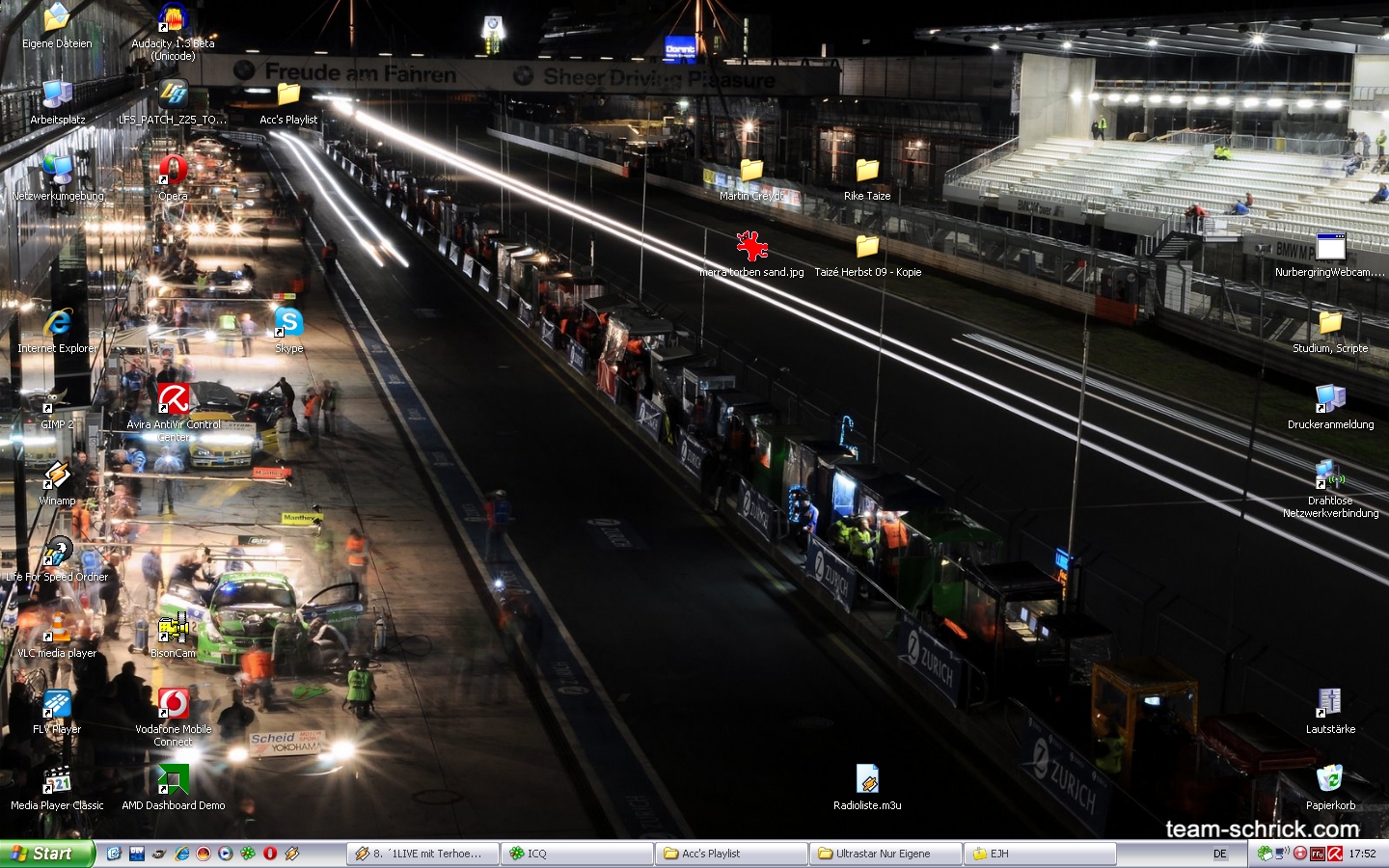Launch Winamp from the quick launch bar
Image resolution: width=1389 pixels, height=868 pixels.
(x=291, y=854)
